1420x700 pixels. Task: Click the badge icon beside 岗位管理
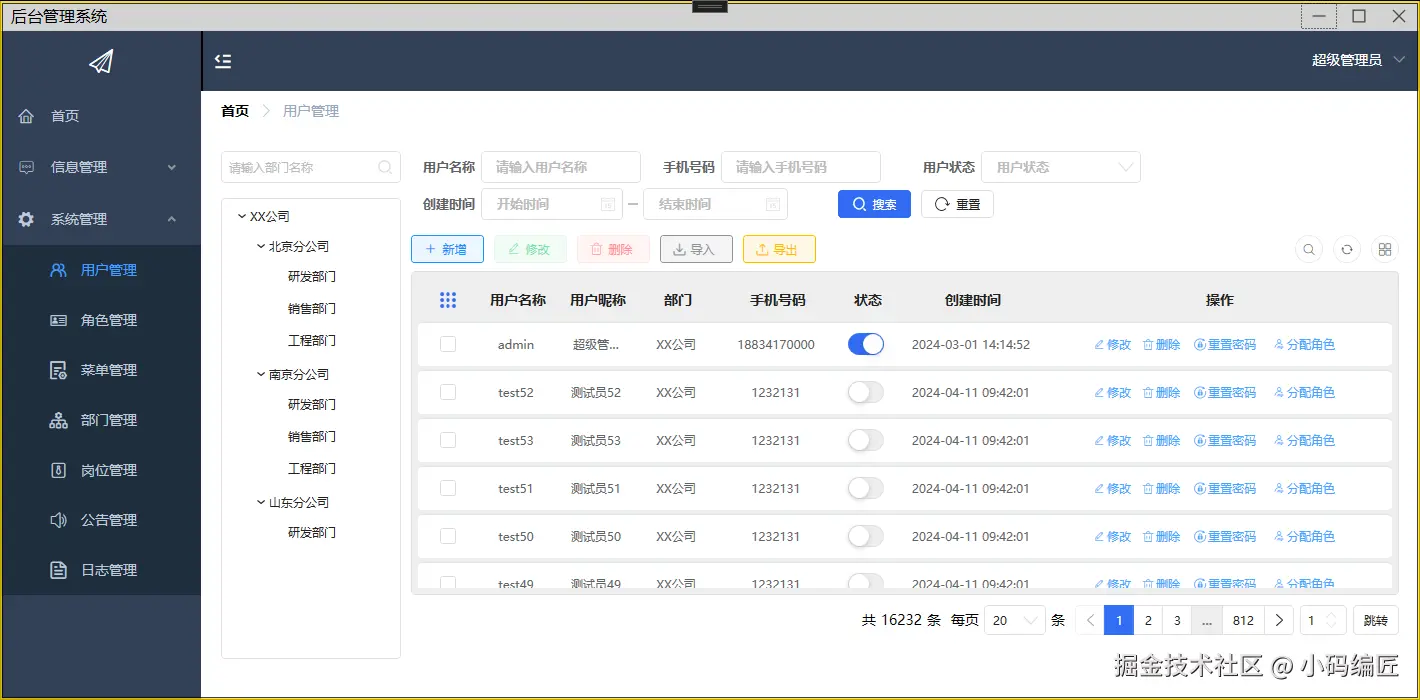[59, 470]
